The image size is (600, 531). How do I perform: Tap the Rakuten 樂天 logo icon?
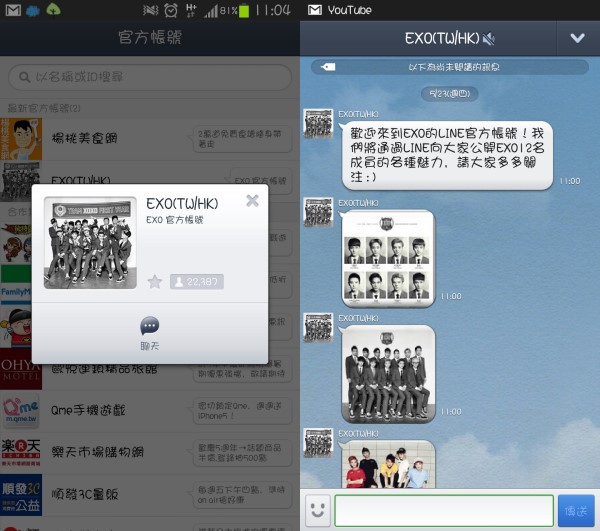[21, 453]
